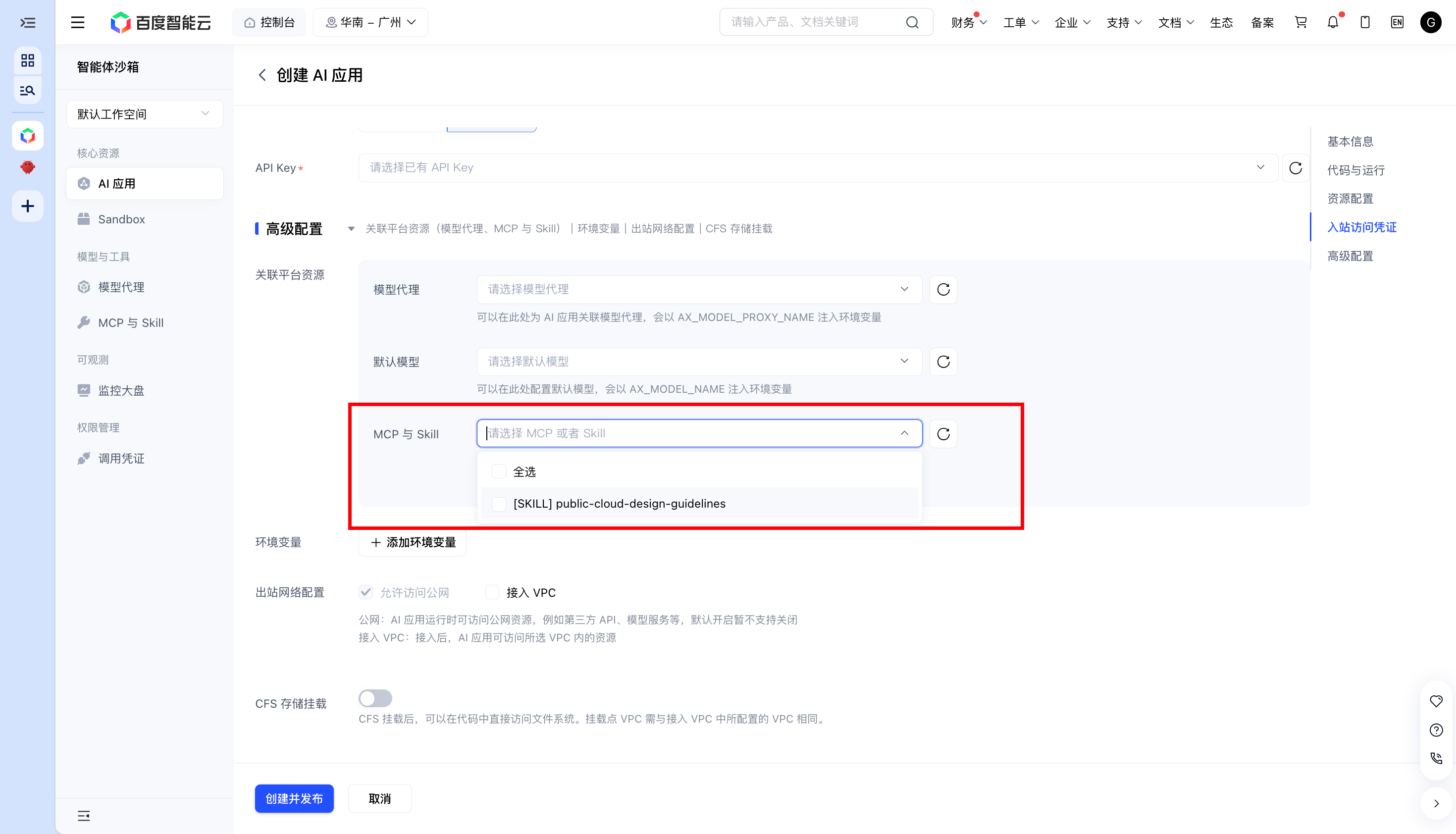The image size is (1456, 834).
Task: Go back with the arrow beside 创建 AI 应用
Action: [262, 75]
